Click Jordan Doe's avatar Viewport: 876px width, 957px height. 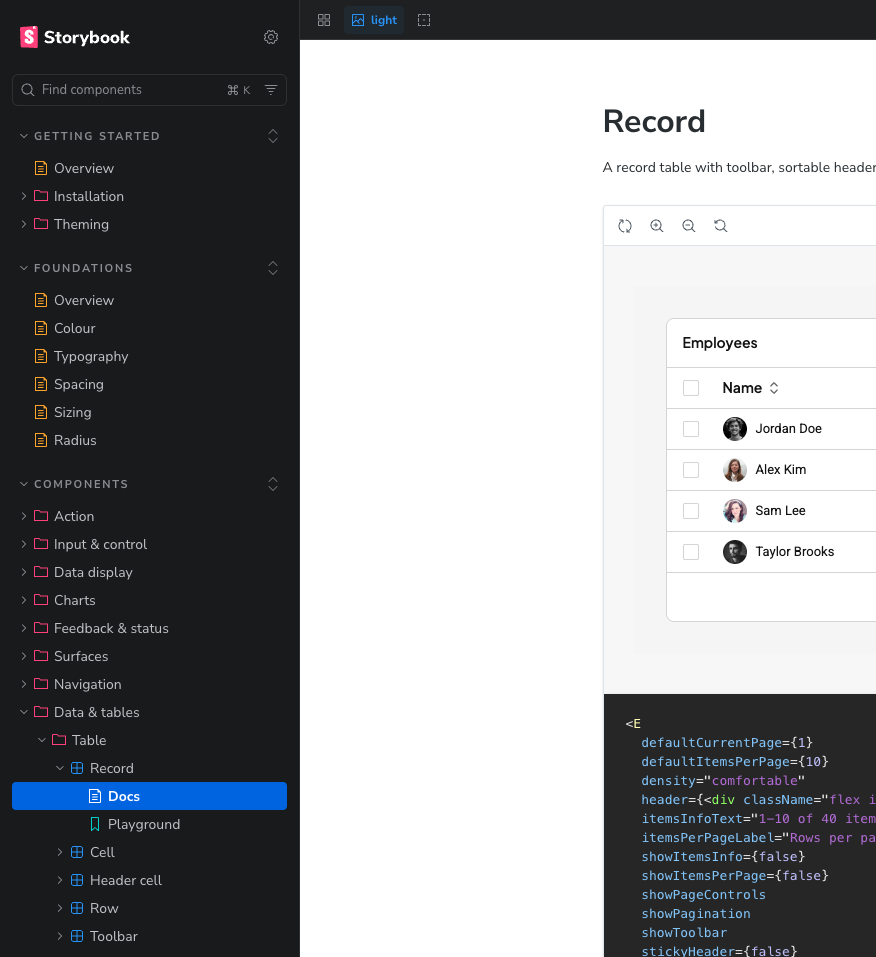pos(735,429)
